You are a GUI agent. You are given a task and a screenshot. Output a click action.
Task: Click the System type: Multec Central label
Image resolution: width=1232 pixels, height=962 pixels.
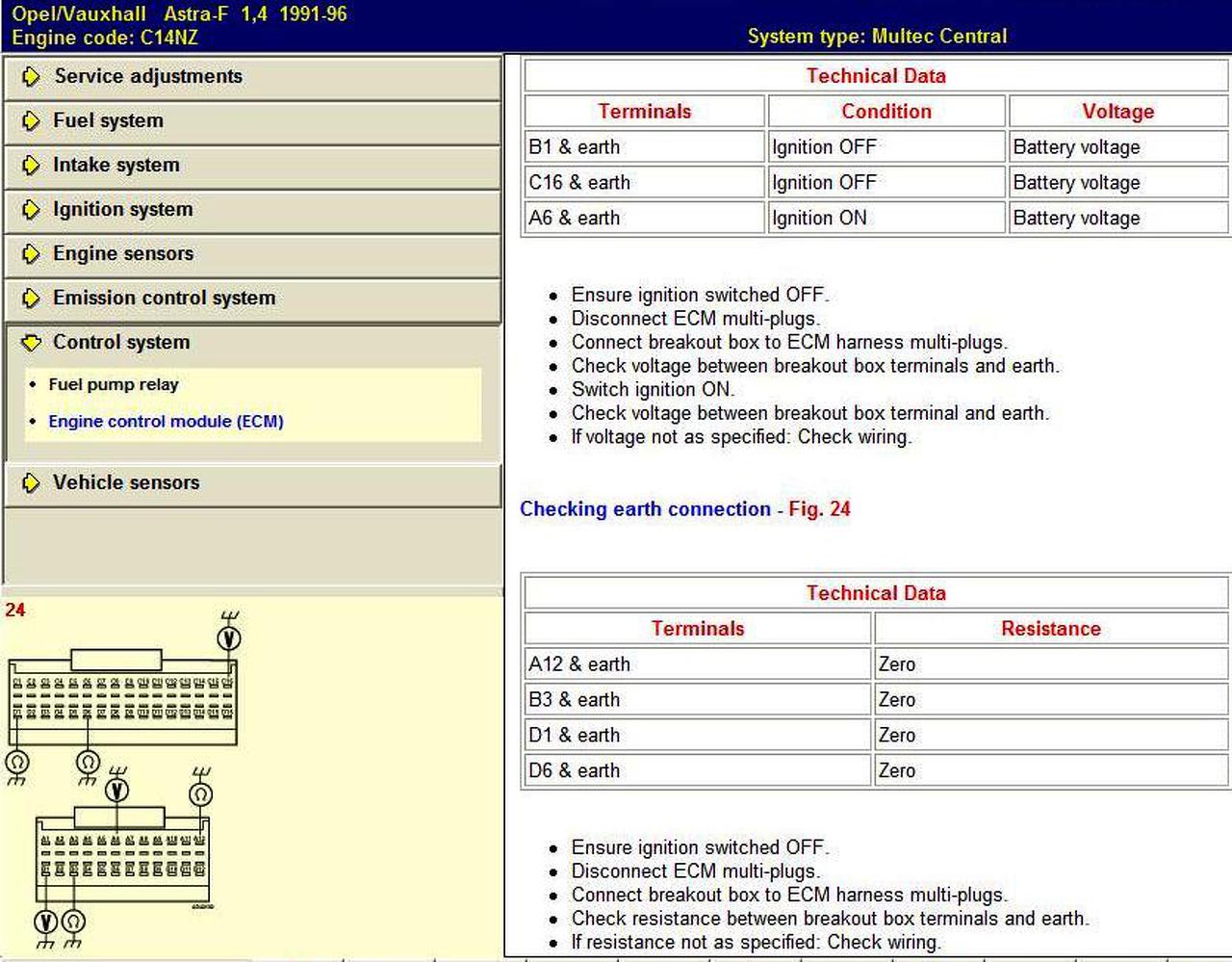(877, 37)
